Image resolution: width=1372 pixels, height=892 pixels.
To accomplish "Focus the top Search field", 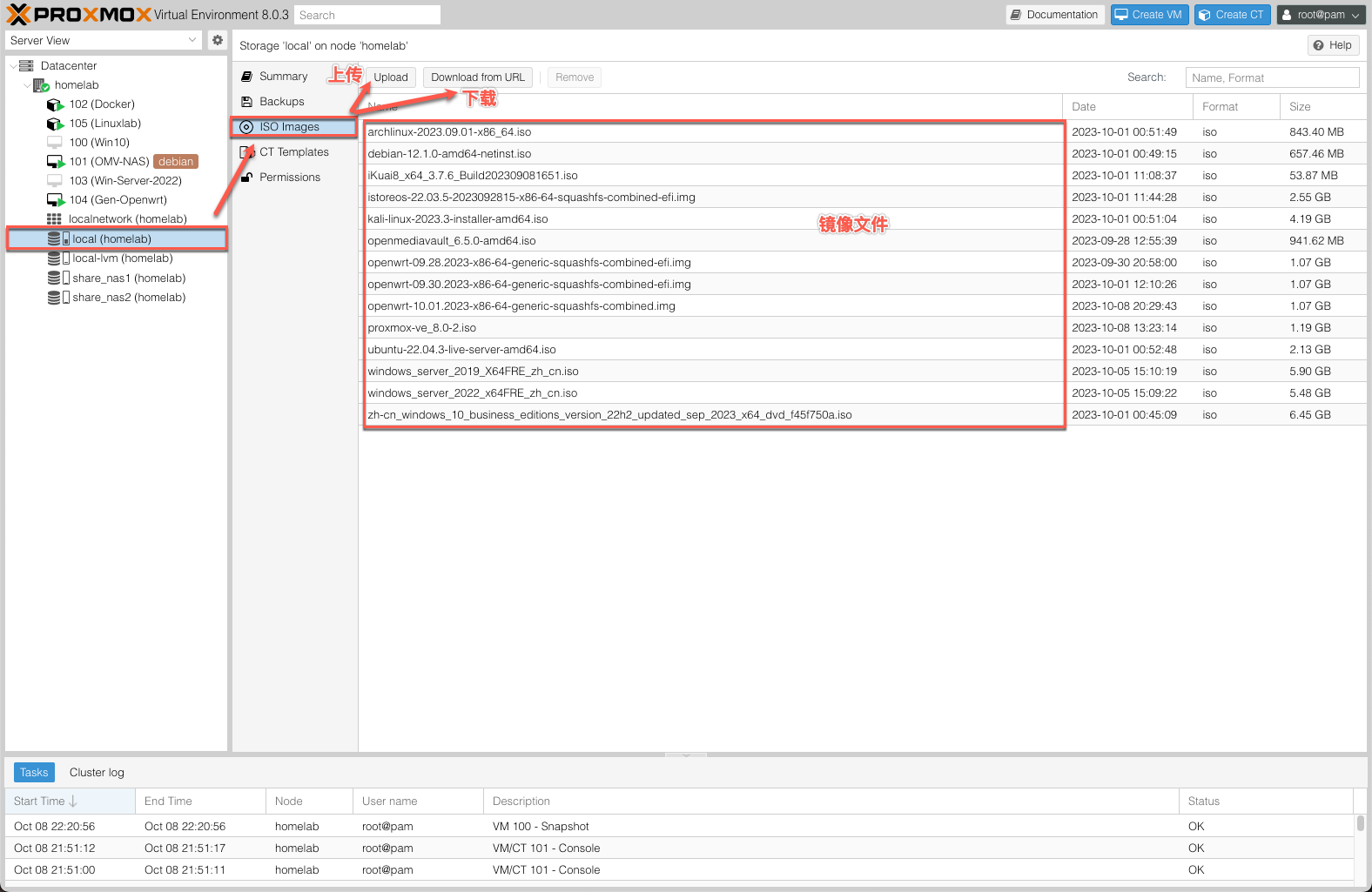I will click(367, 15).
